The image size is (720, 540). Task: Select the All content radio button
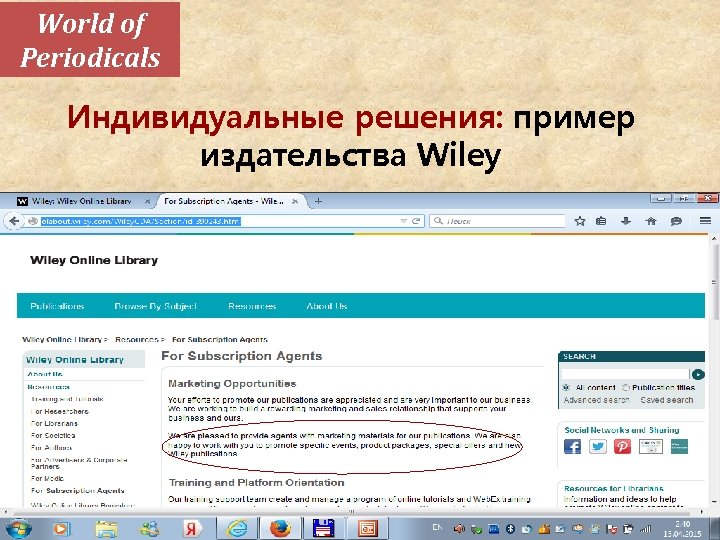(566, 388)
